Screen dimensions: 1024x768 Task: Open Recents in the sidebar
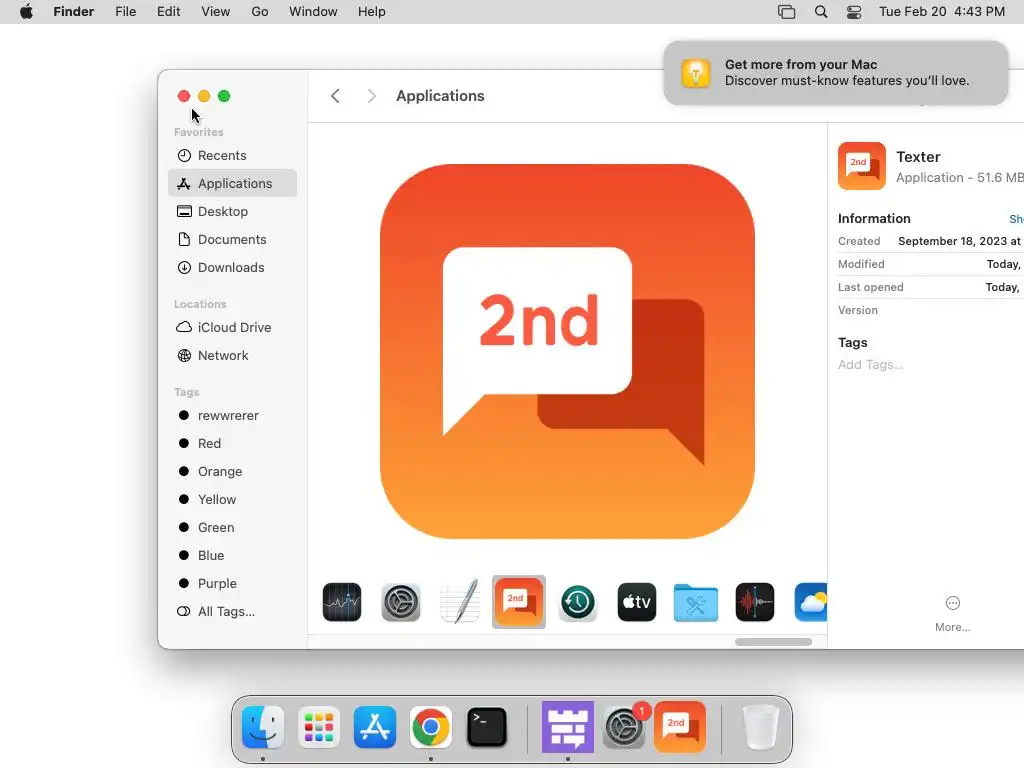(232, 155)
